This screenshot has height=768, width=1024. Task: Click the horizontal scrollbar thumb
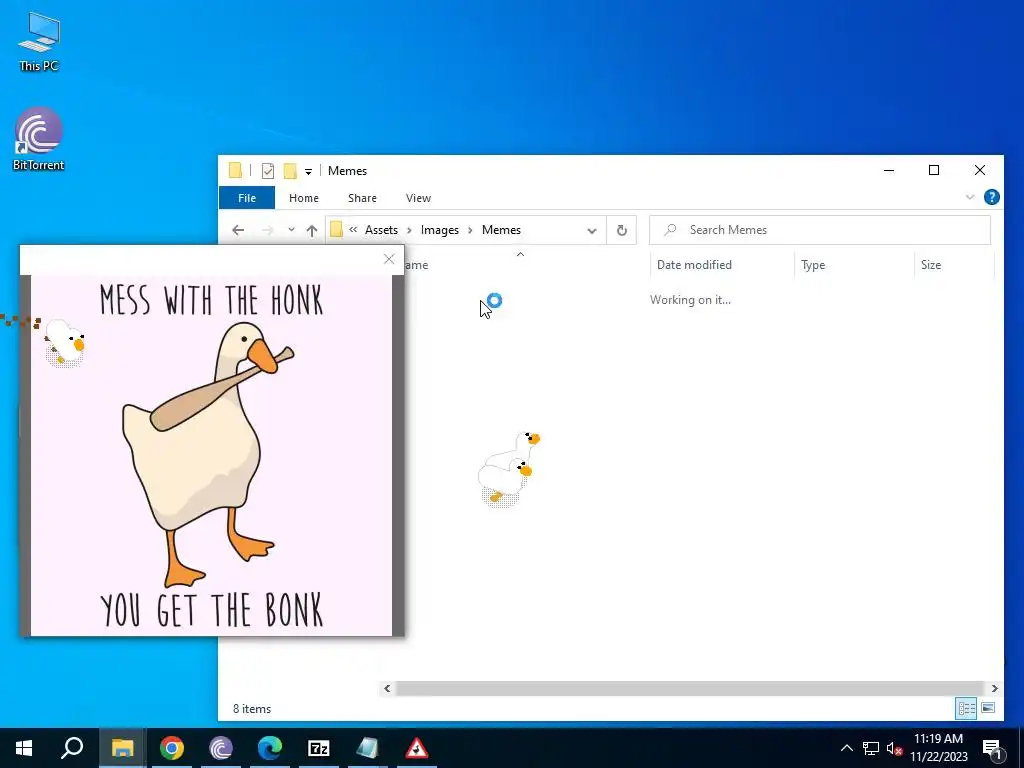(x=690, y=688)
